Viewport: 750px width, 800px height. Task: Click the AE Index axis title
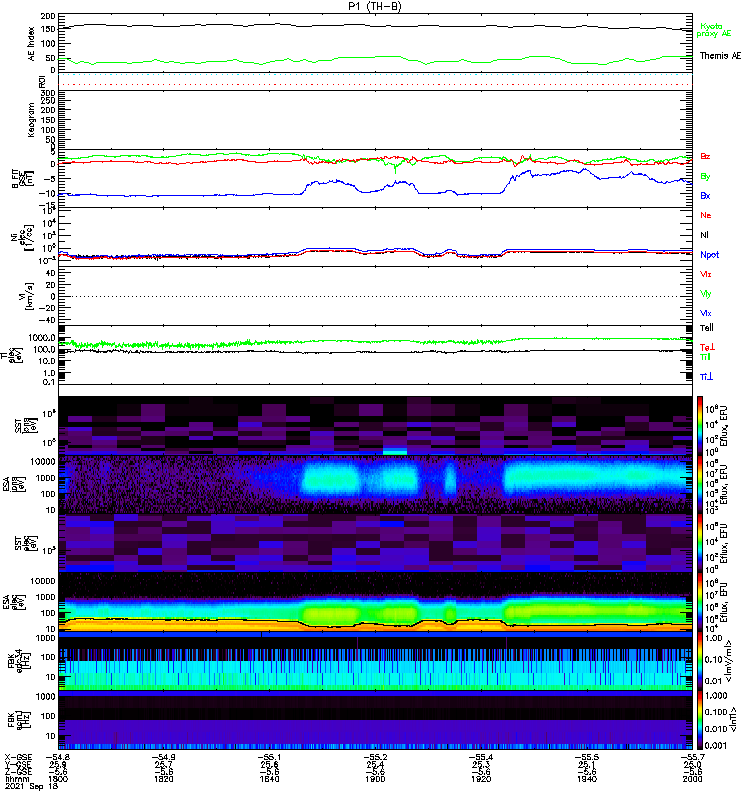[x=32, y=44]
